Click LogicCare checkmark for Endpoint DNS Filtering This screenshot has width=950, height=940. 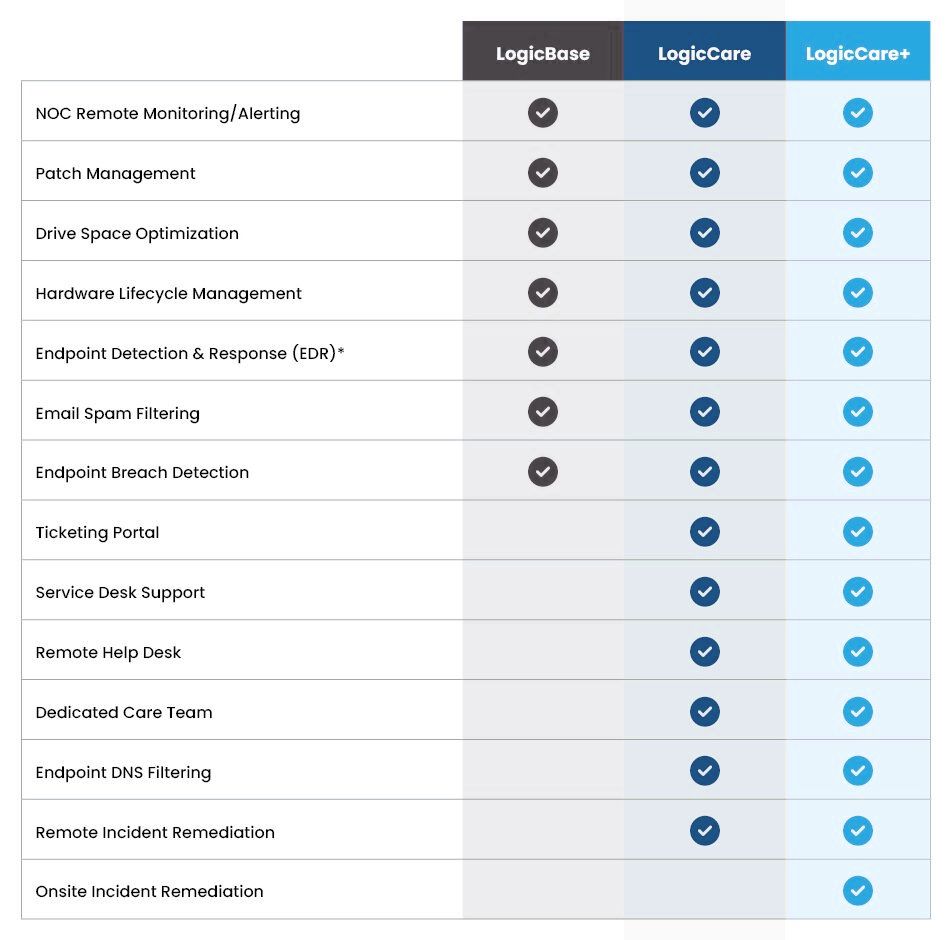(705, 771)
